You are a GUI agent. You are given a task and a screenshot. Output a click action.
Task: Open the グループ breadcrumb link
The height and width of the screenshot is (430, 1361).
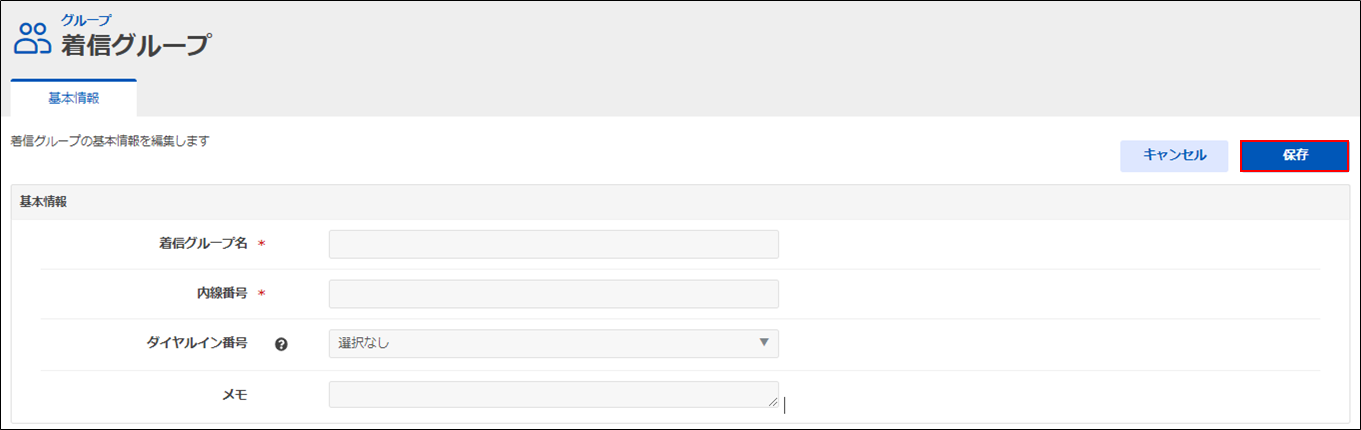coord(86,19)
